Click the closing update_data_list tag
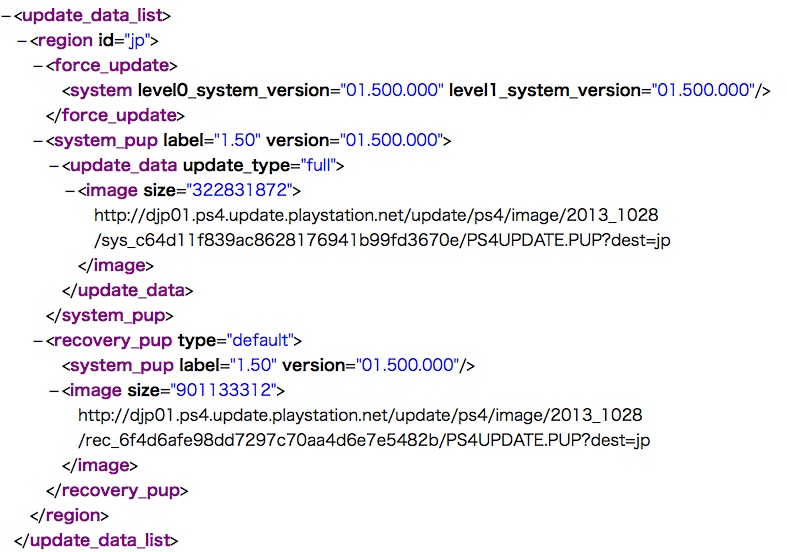This screenshot has width=787, height=552. (96, 540)
